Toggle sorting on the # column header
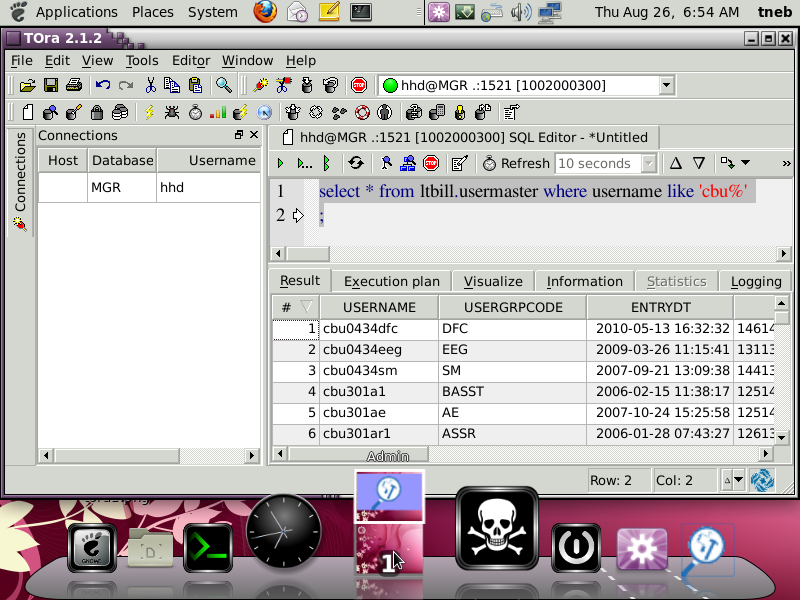 pos(288,306)
